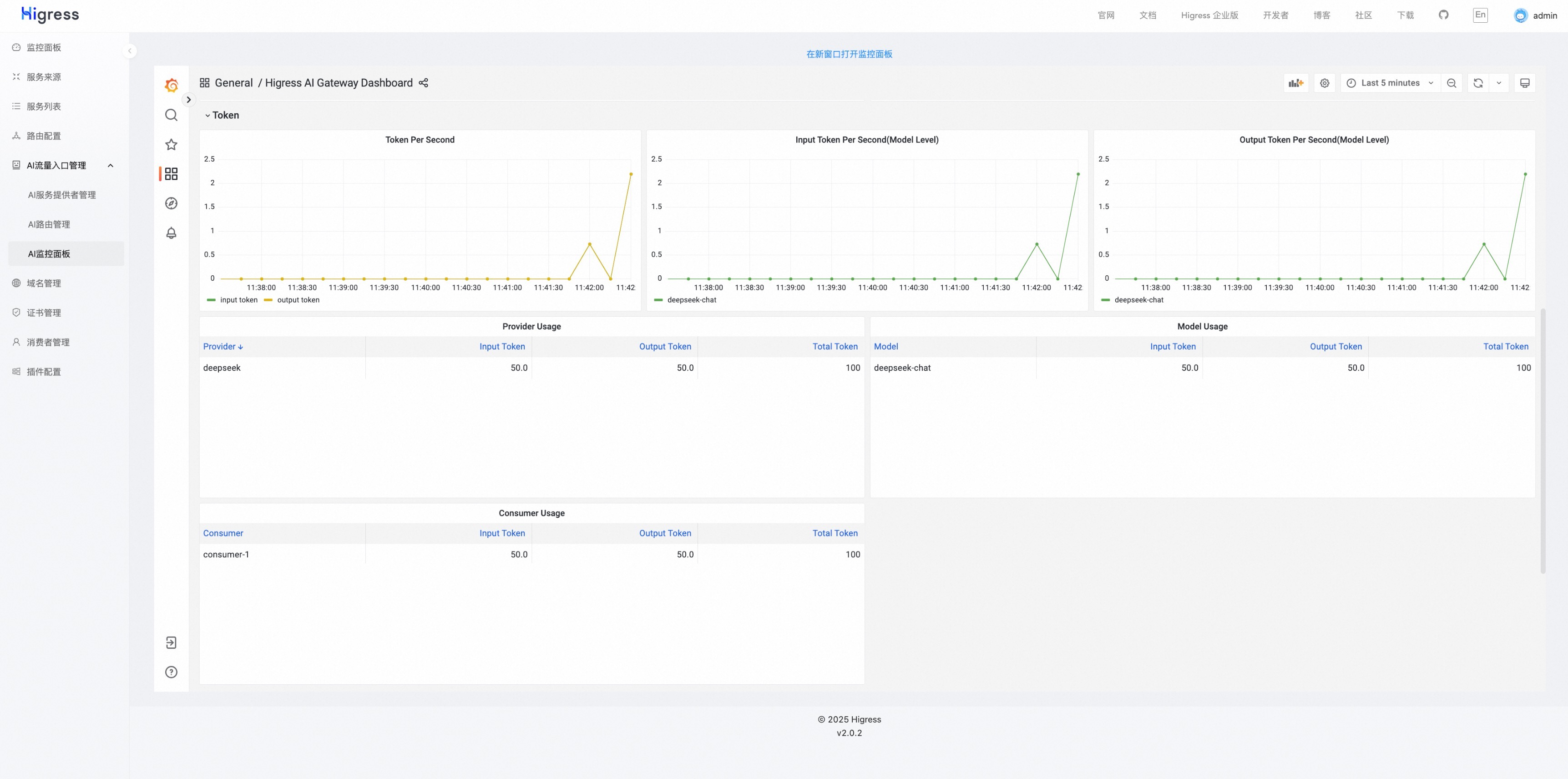Open Grafana search icon
The height and width of the screenshot is (779, 1568).
coord(171,115)
